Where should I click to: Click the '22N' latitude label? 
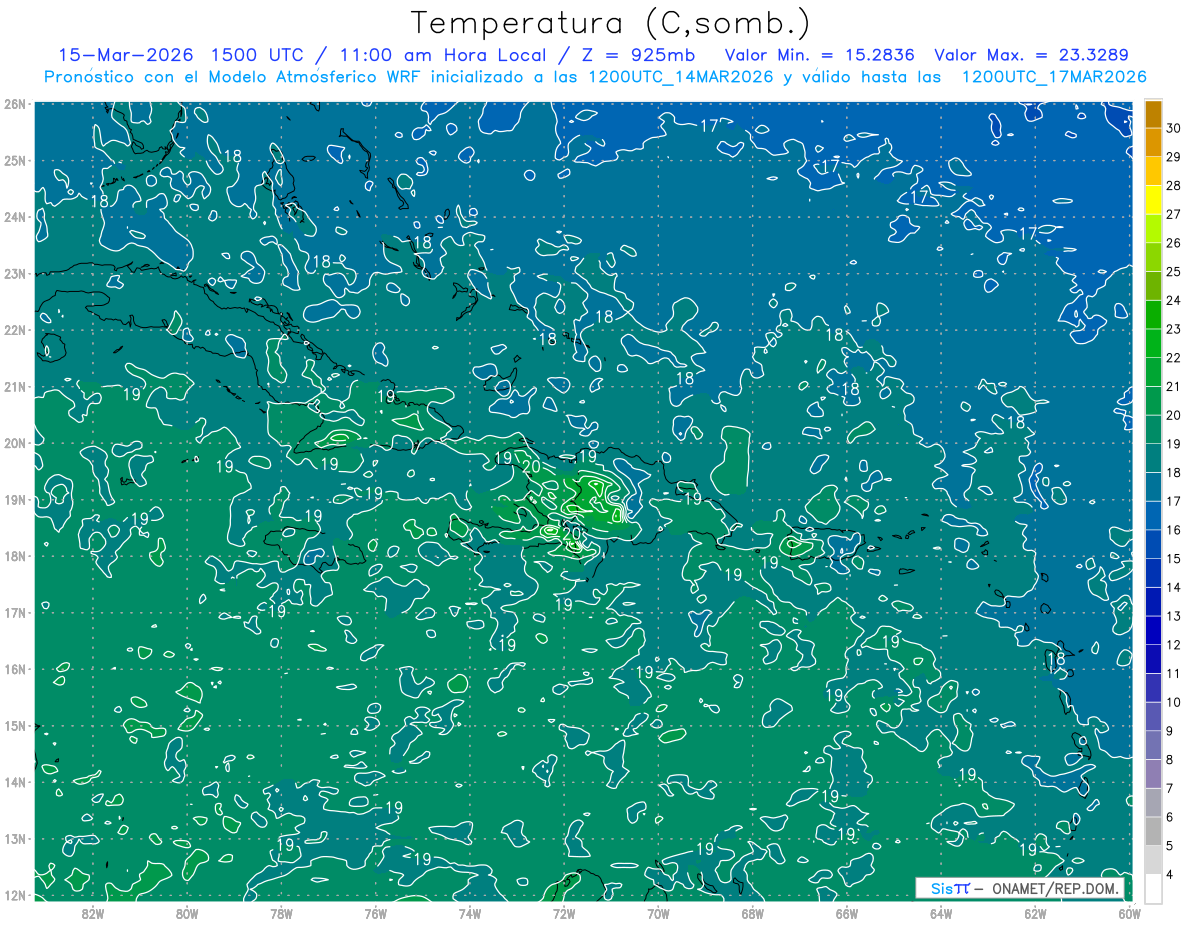[14, 330]
